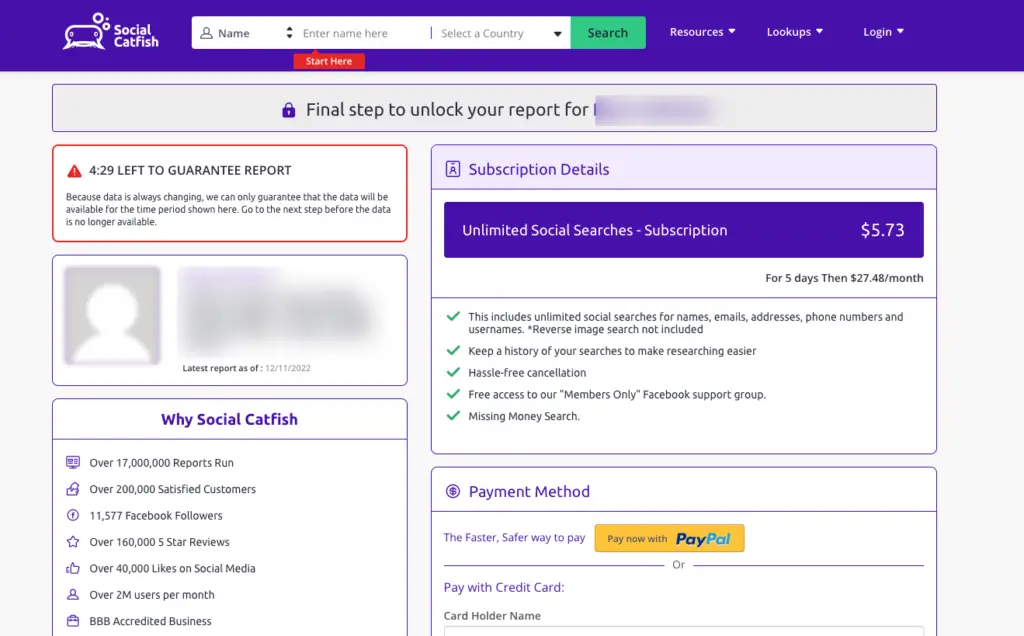
Task: Click the Social Catfish logo
Action: pos(110,32)
